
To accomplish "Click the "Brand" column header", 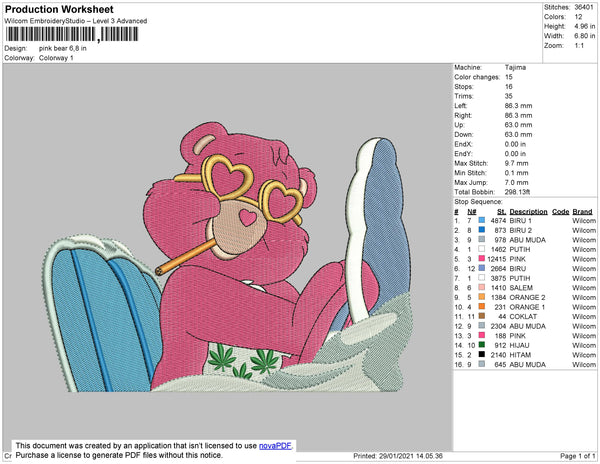I will [x=582, y=212].
